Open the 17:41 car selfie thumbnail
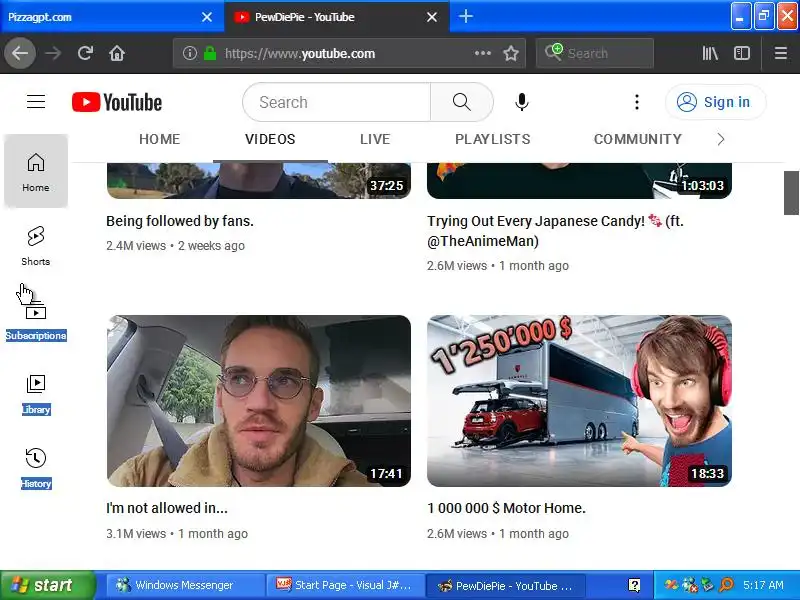The image size is (800, 600). (259, 401)
